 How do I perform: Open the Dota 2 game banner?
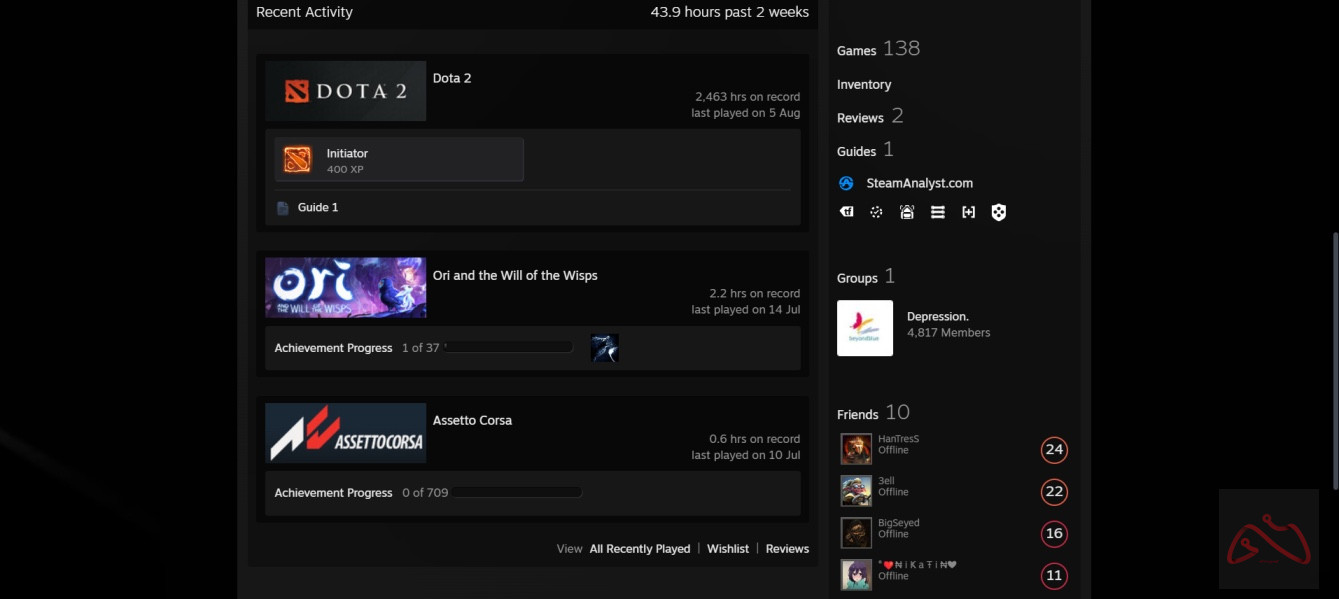point(346,91)
